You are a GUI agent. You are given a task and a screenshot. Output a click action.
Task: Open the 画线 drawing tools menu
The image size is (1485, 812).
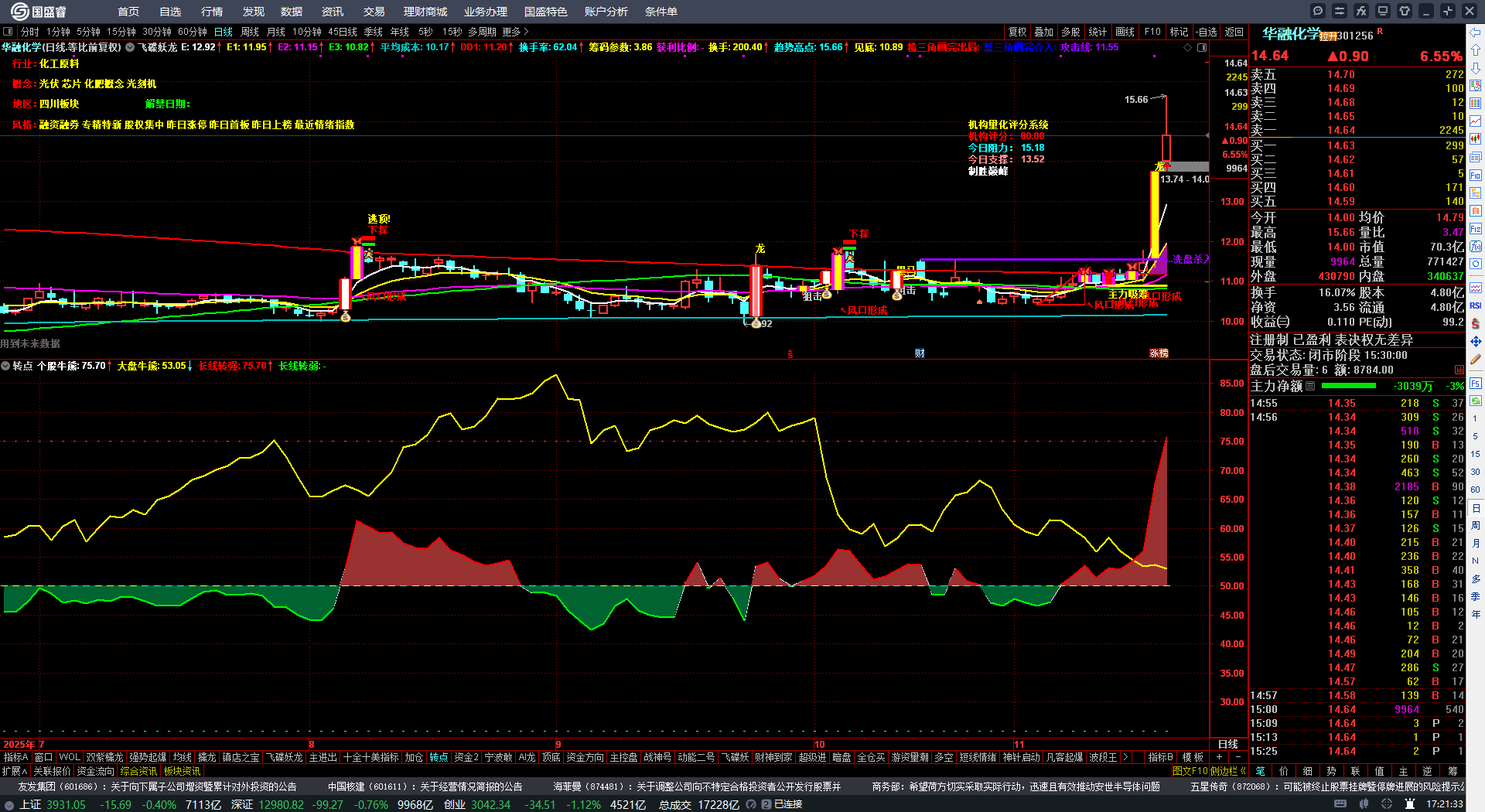tap(1125, 32)
